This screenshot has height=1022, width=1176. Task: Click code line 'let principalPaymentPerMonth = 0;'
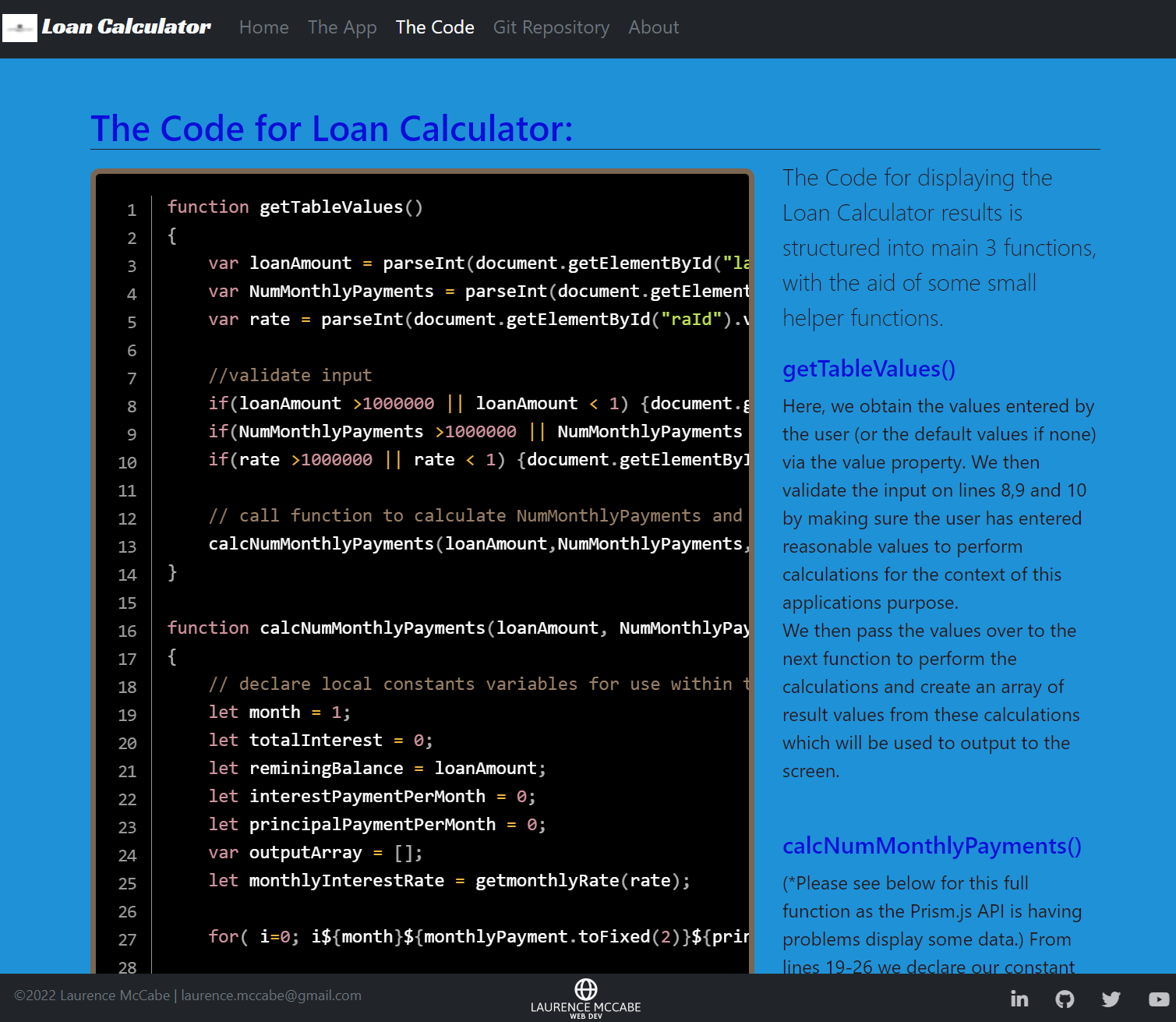click(377, 825)
